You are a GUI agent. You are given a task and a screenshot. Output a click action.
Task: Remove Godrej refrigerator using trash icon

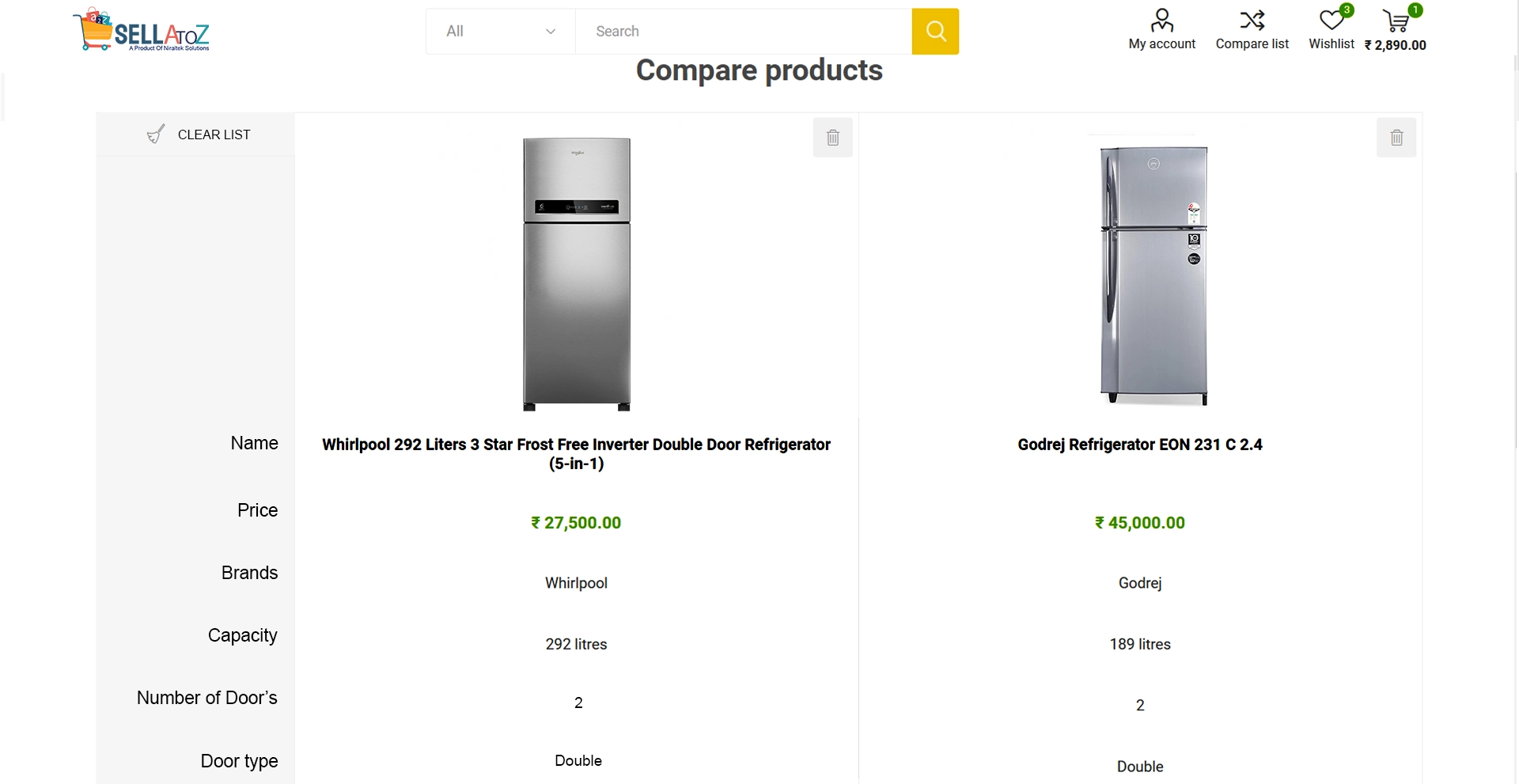tap(1396, 138)
